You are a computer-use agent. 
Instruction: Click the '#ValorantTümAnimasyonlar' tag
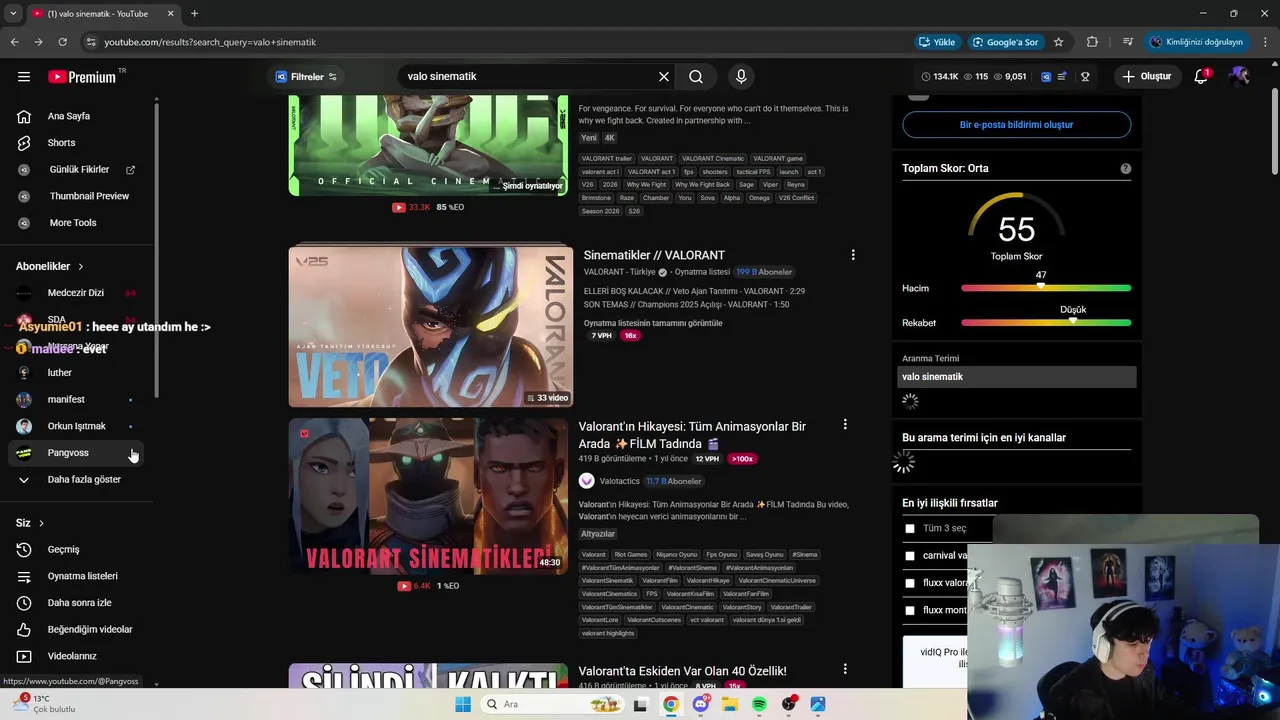click(620, 567)
